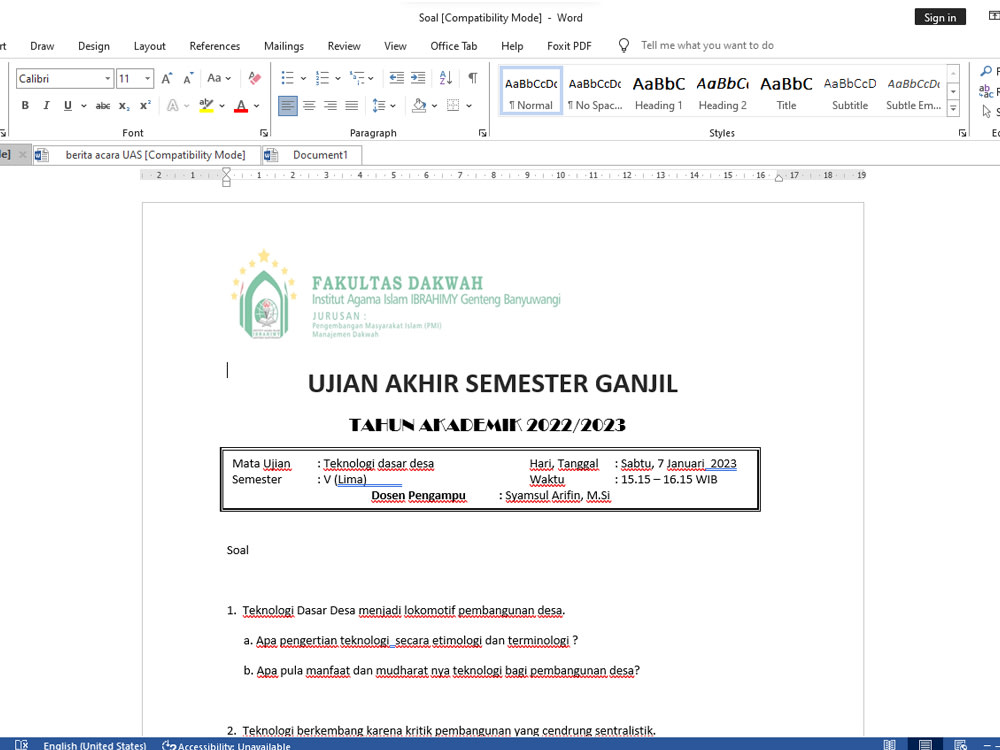
Task: Open text effects icon
Action: click(172, 105)
